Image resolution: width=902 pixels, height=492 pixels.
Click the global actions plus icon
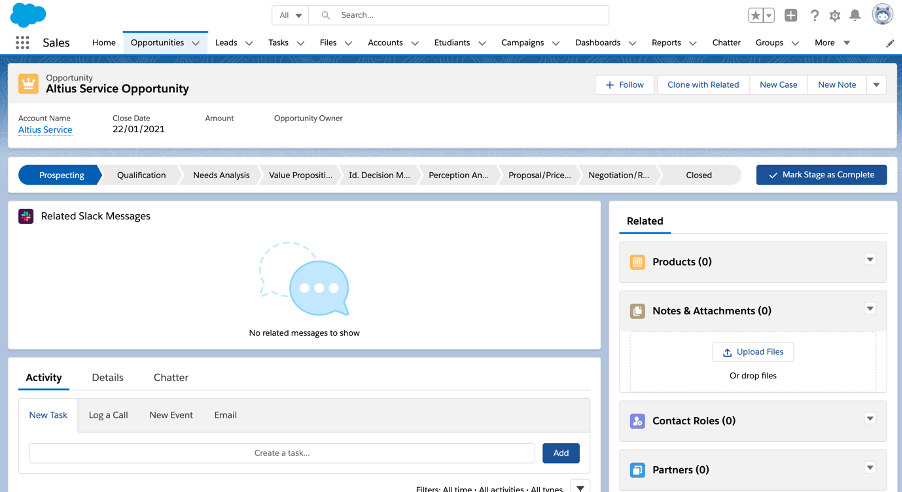coord(791,16)
